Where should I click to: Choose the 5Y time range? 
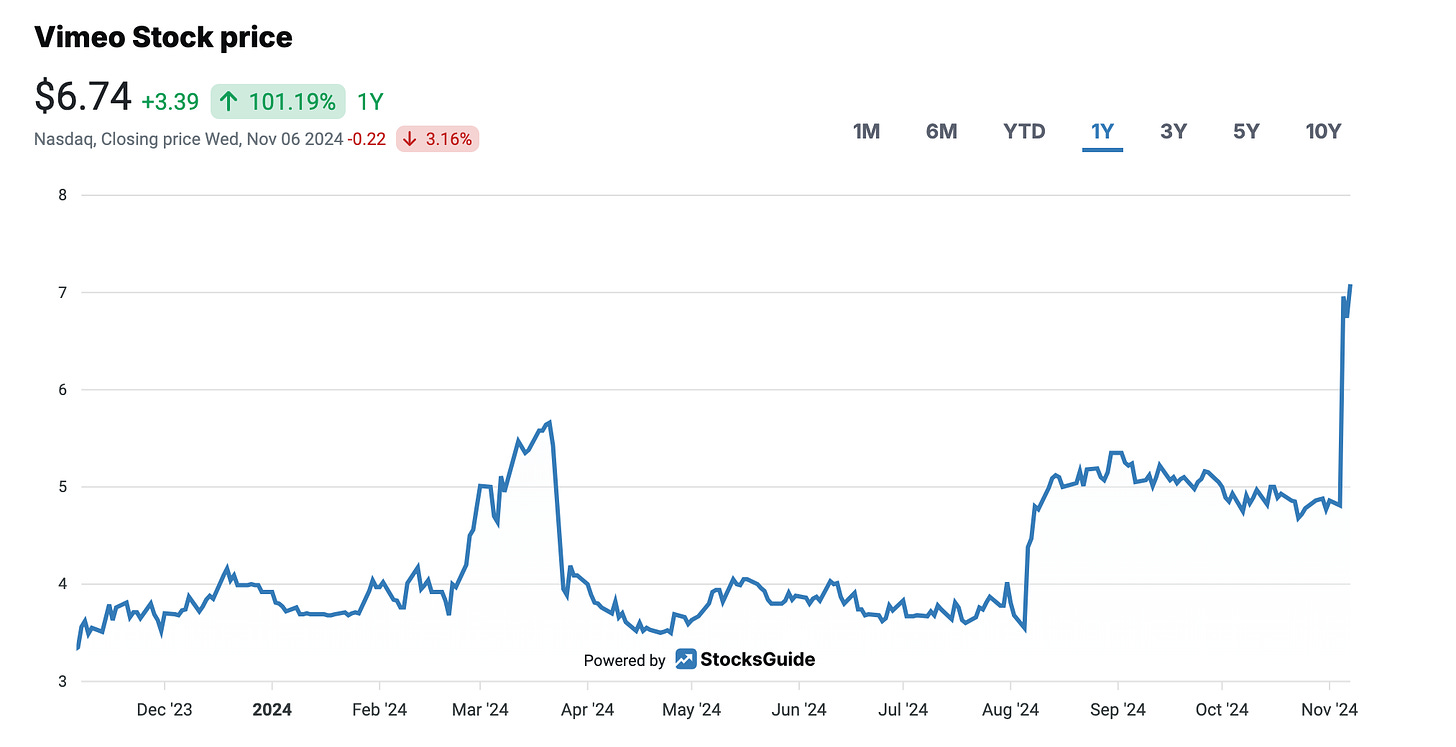[x=1246, y=131]
